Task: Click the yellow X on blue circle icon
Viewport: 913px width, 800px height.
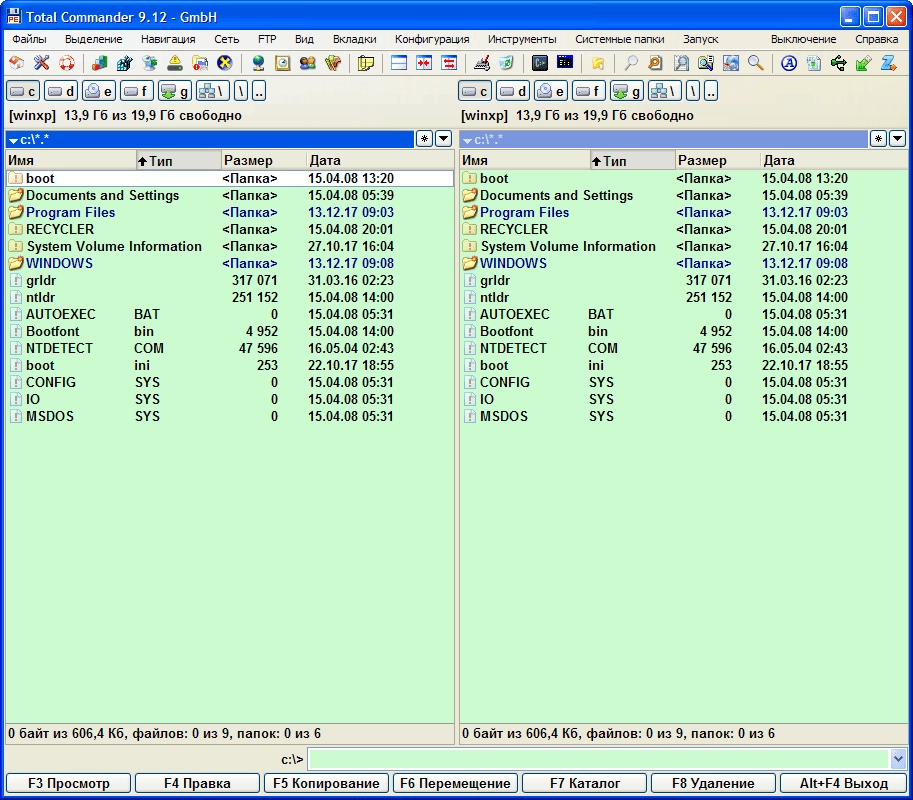Action: (224, 63)
